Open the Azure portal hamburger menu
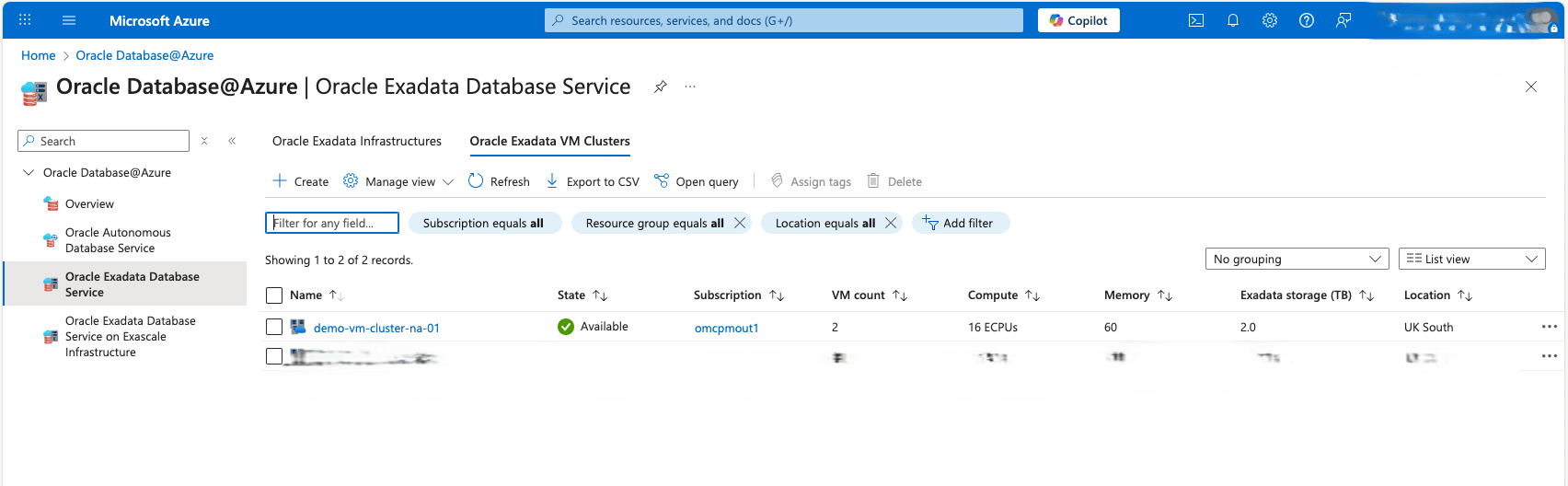 69,20
